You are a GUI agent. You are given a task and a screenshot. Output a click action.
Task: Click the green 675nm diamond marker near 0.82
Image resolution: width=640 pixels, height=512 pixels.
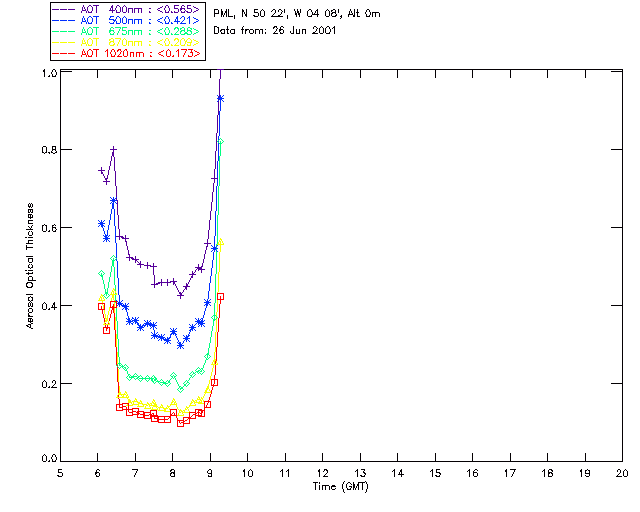(x=221, y=141)
